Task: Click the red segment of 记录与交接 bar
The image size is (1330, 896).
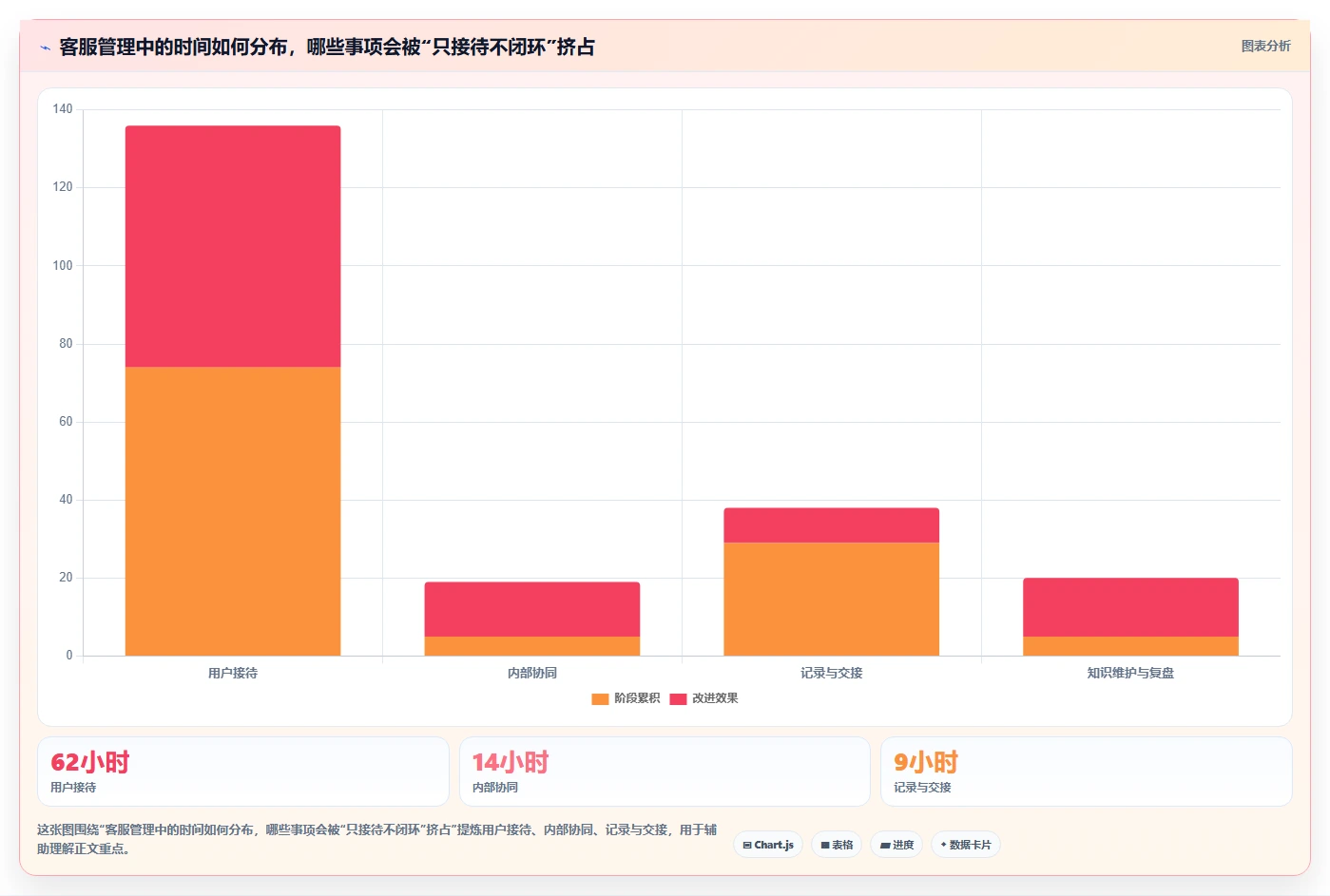Action: [832, 525]
